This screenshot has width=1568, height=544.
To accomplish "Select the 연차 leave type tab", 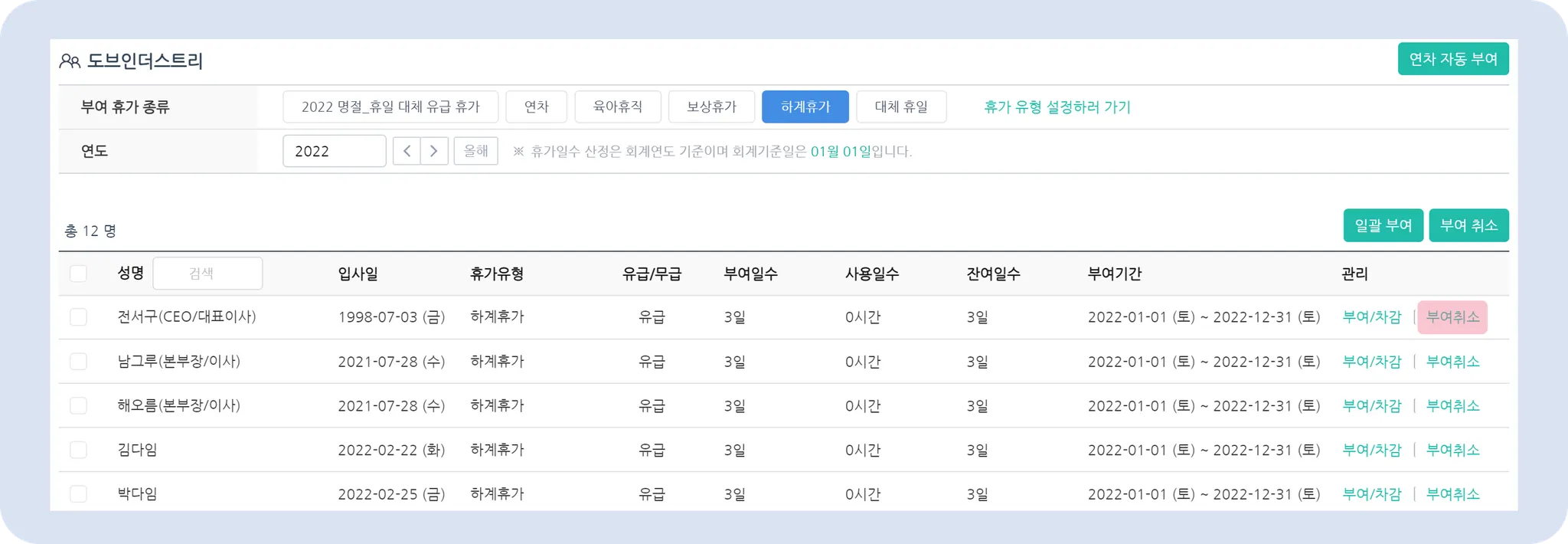I will point(537,107).
